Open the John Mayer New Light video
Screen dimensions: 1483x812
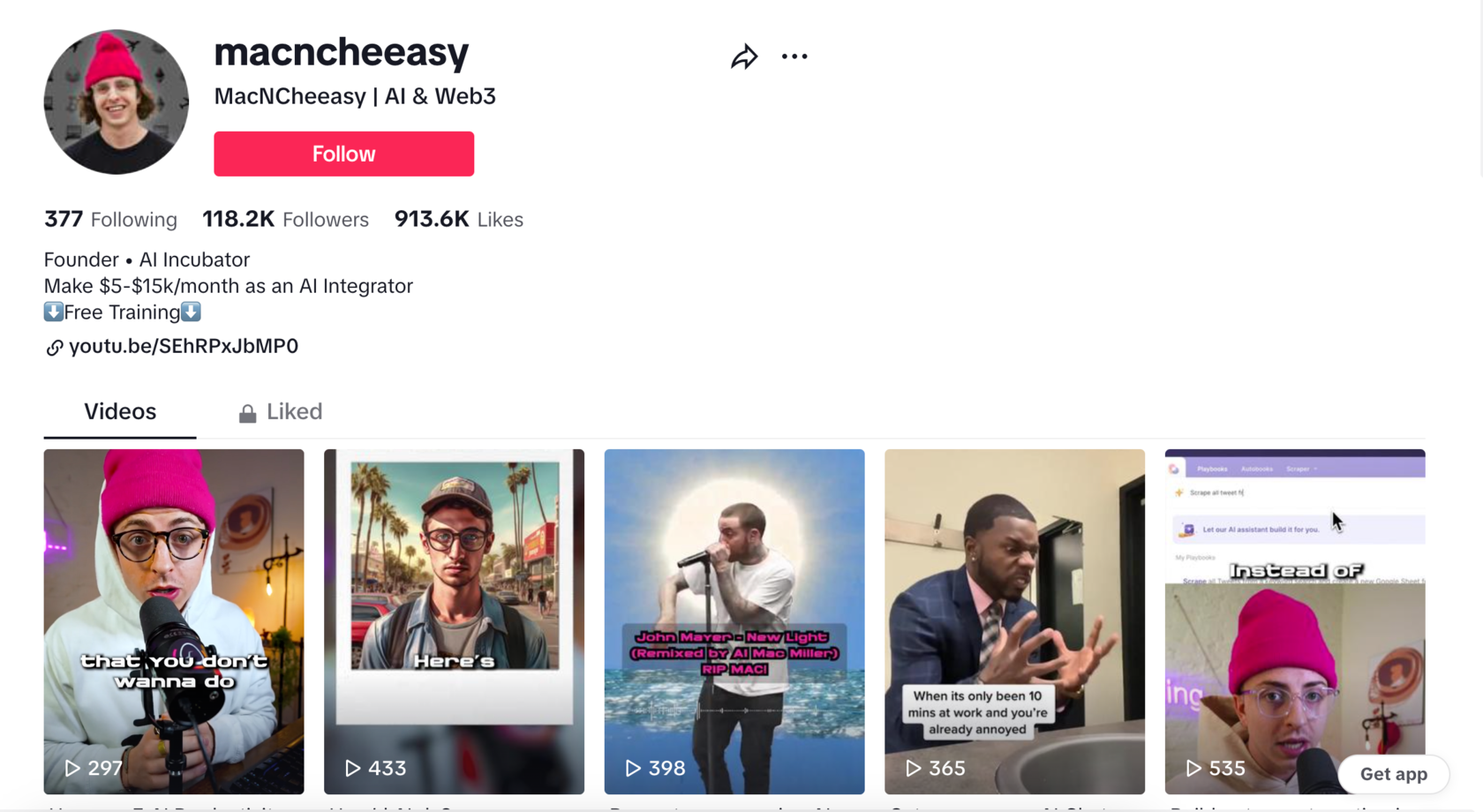click(734, 621)
